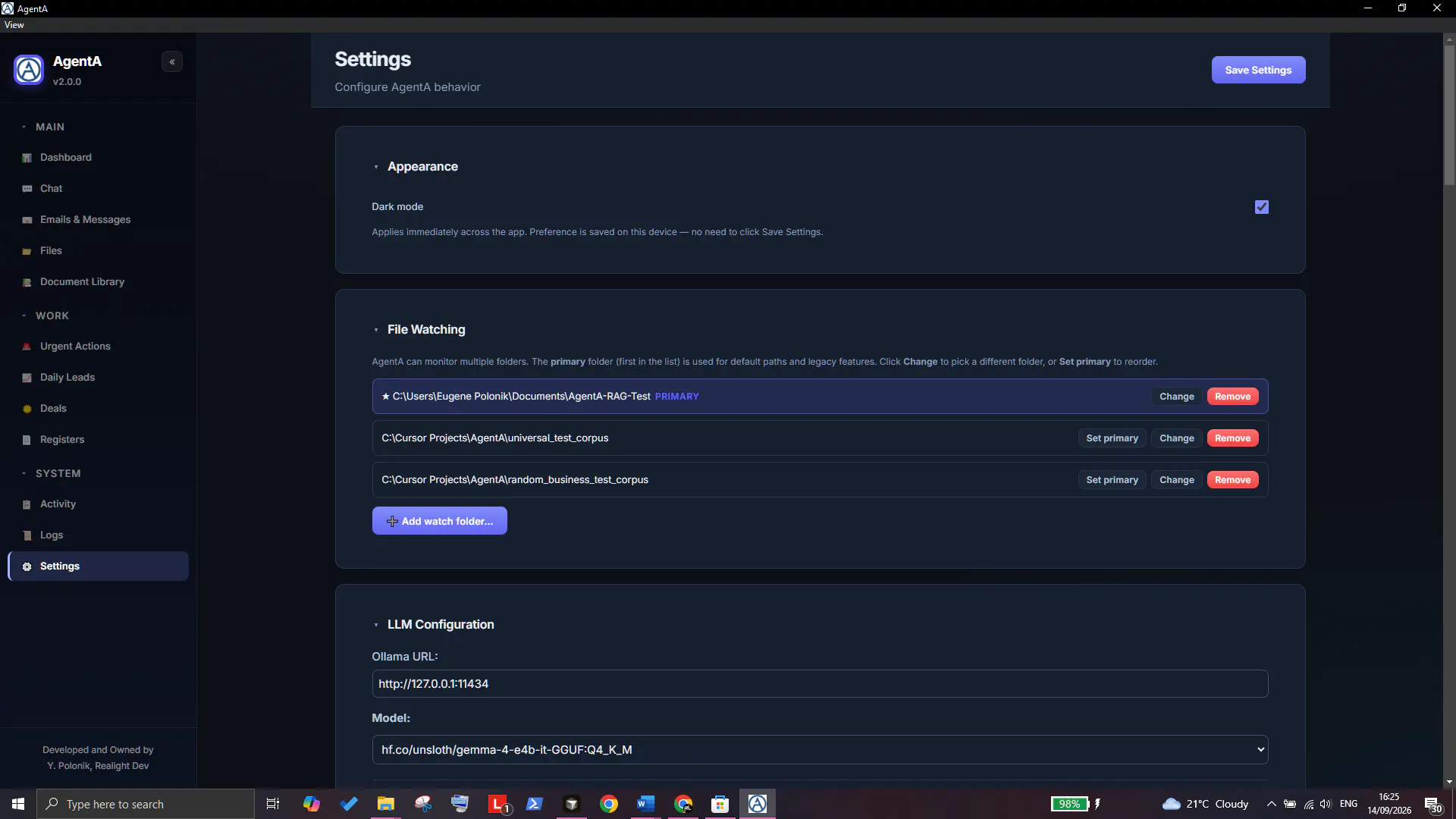The image size is (1456, 819).
Task: Open the Dashboard sidebar icon
Action: click(27, 158)
